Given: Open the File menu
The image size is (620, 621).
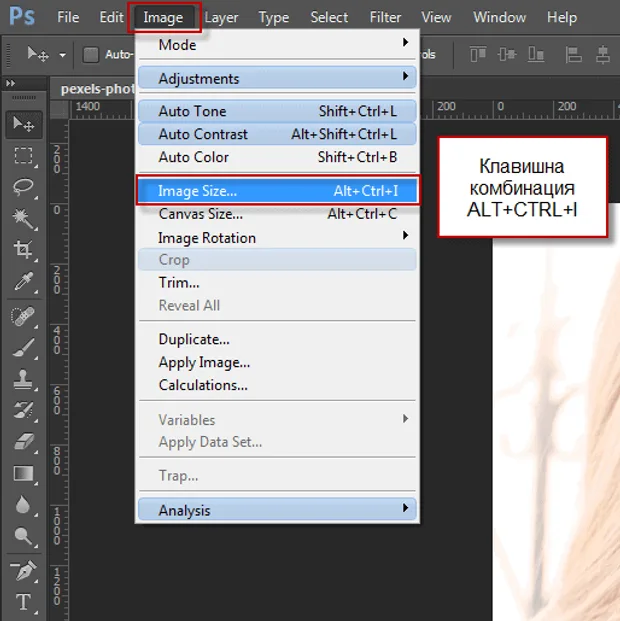Looking at the screenshot, I should [x=68, y=17].
